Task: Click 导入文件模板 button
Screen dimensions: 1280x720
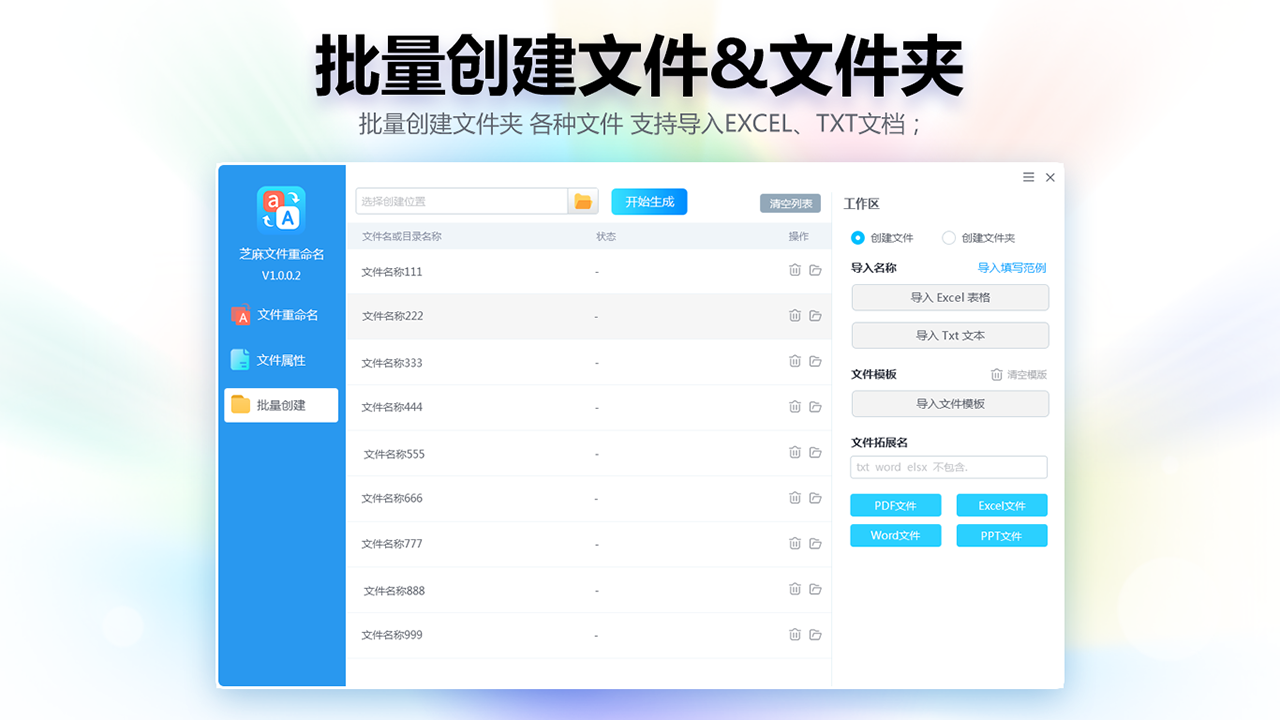Action: (950, 403)
